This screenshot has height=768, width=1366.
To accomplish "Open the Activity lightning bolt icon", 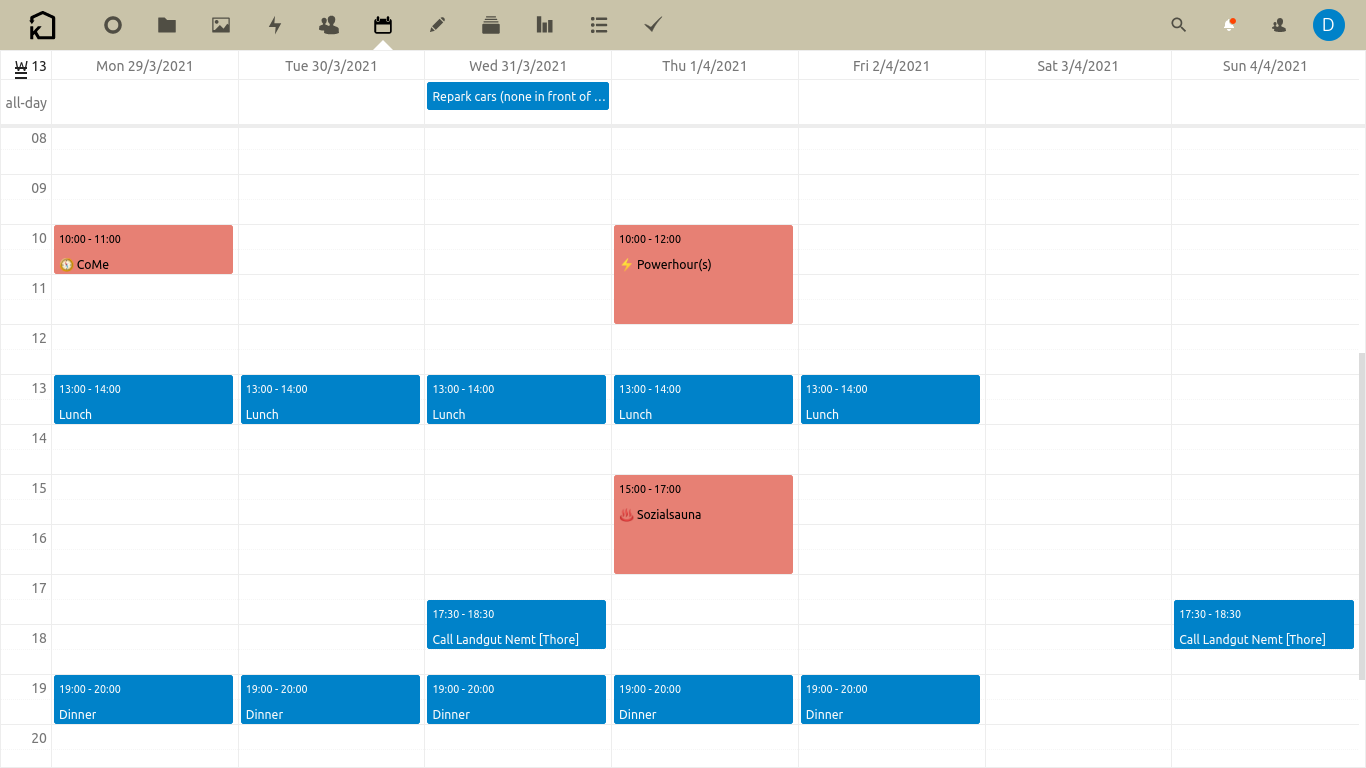I will pos(275,25).
